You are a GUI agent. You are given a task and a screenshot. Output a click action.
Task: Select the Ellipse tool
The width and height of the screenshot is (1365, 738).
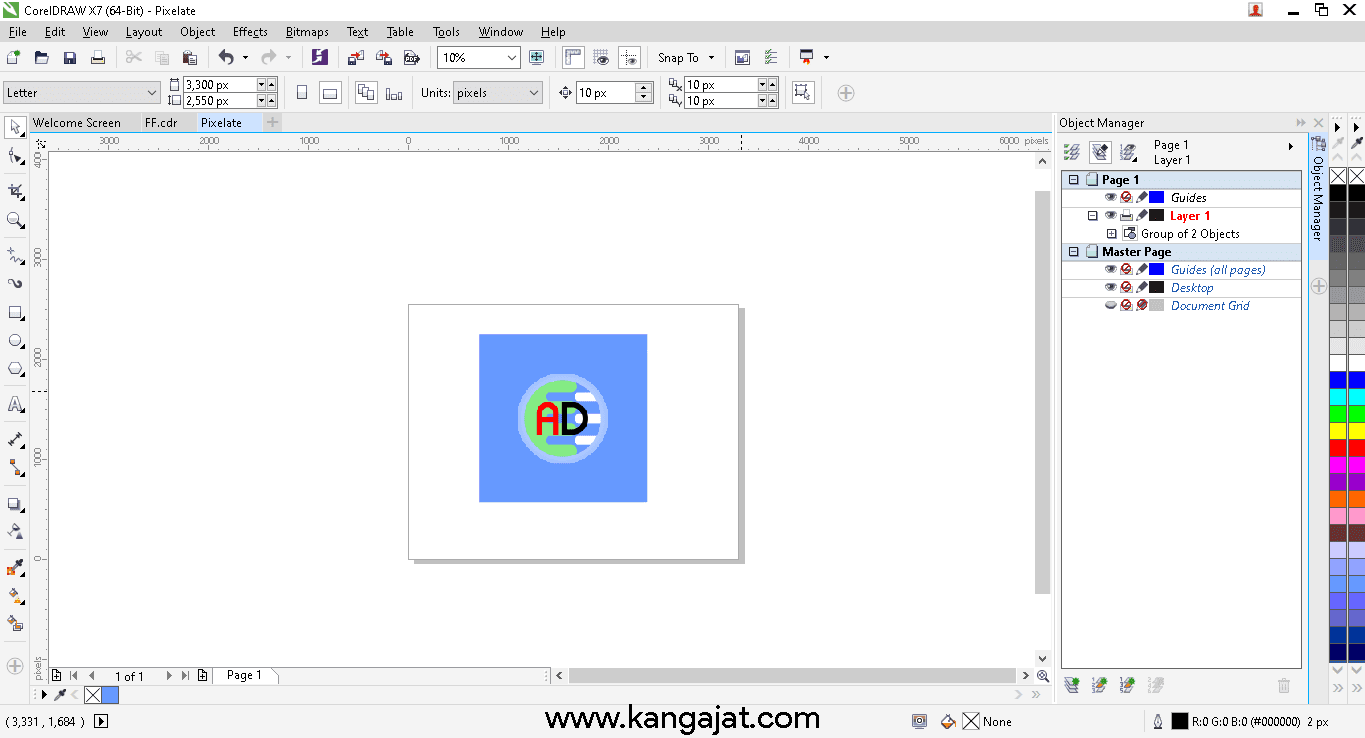pyautogui.click(x=15, y=341)
